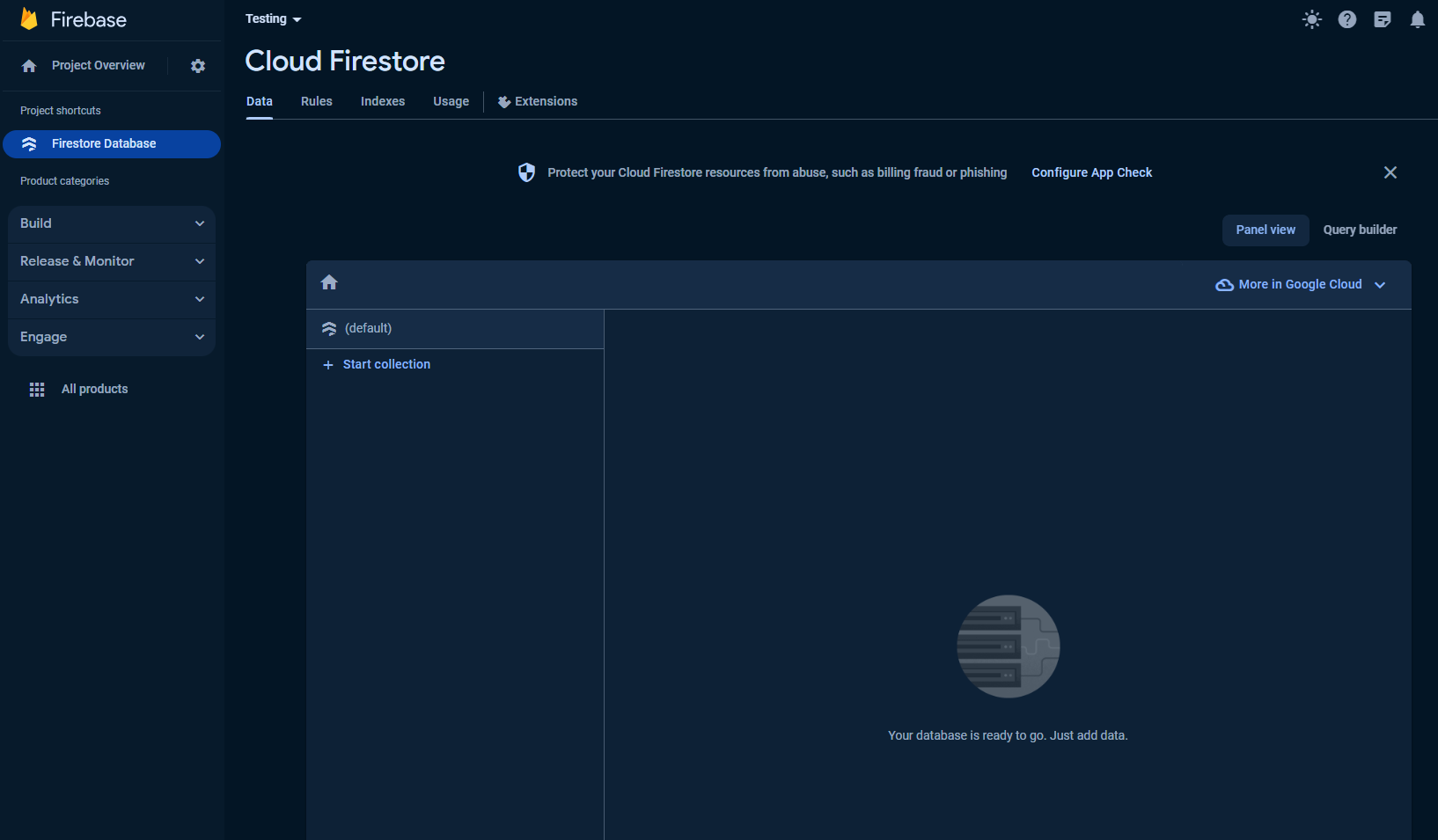The width and height of the screenshot is (1438, 840).
Task: Click the Google Cloud icon
Action: click(x=1224, y=285)
